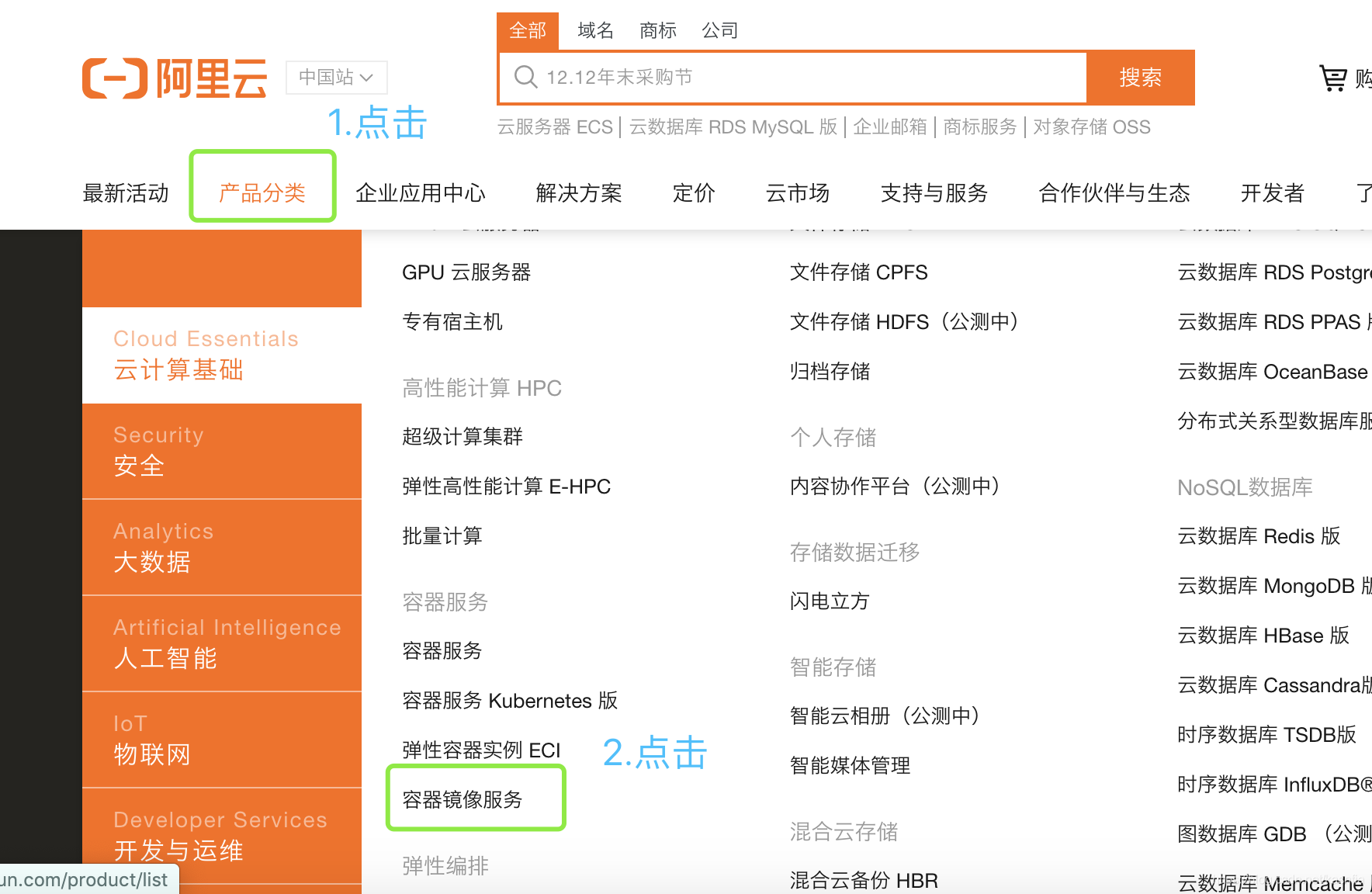Open 商标服务 quick link
Viewport: 1372px width, 894px height.
click(x=980, y=126)
